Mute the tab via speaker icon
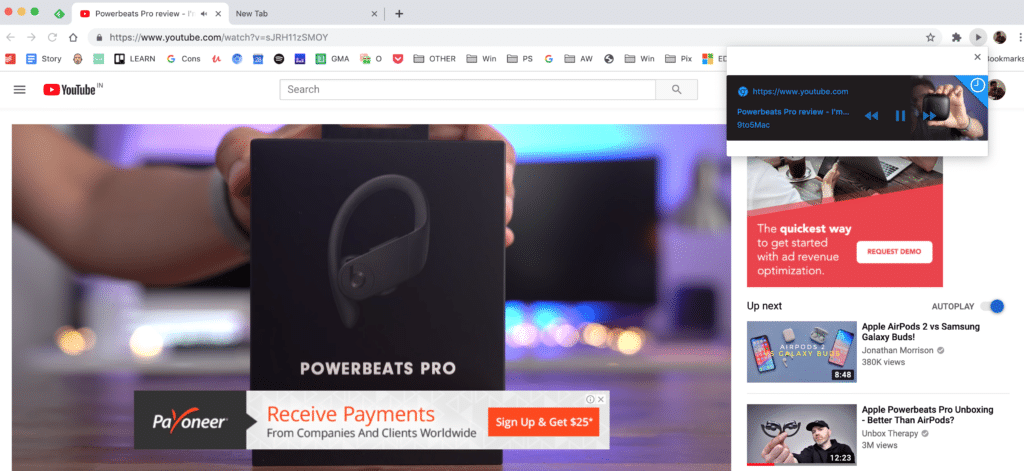 tap(204, 14)
